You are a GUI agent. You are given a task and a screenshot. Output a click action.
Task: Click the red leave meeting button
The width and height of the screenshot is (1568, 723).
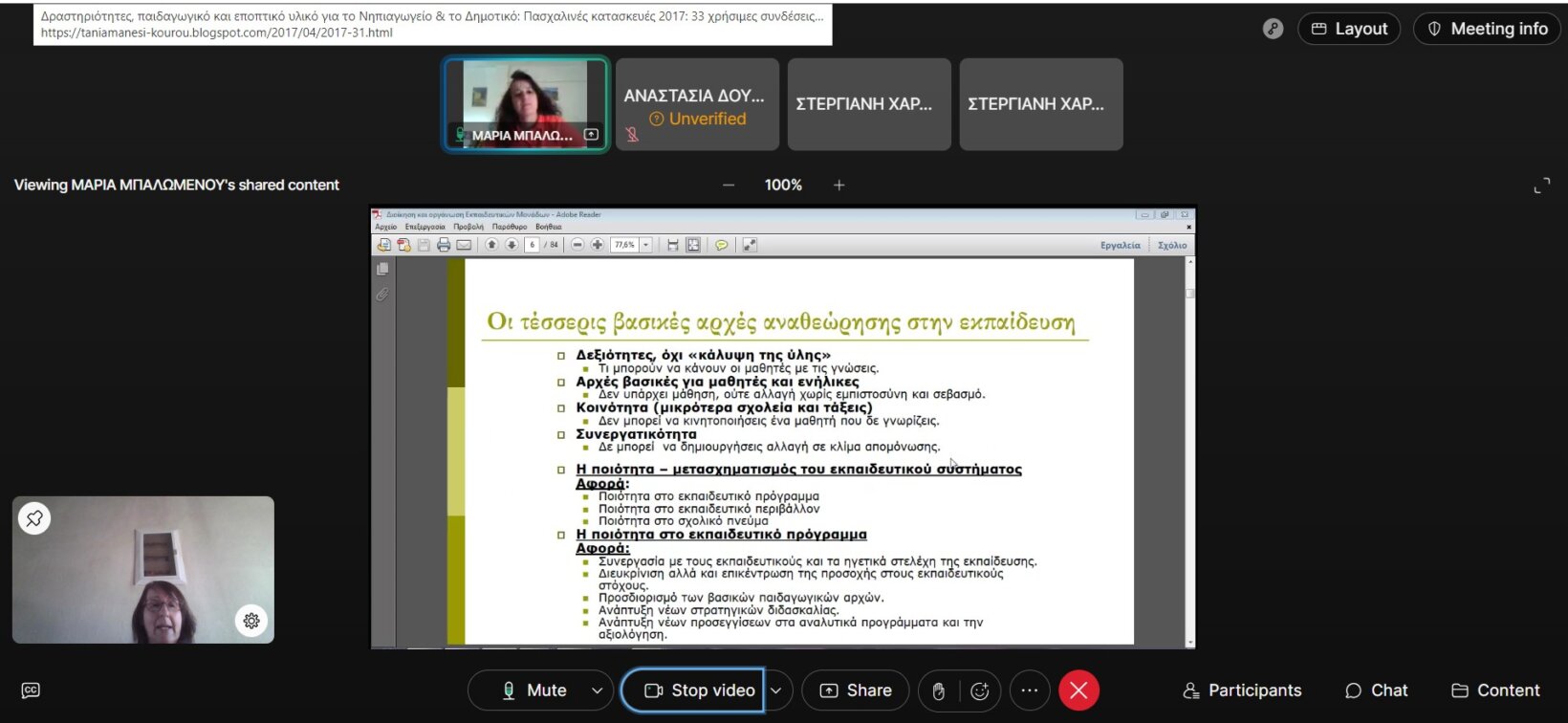click(1078, 690)
